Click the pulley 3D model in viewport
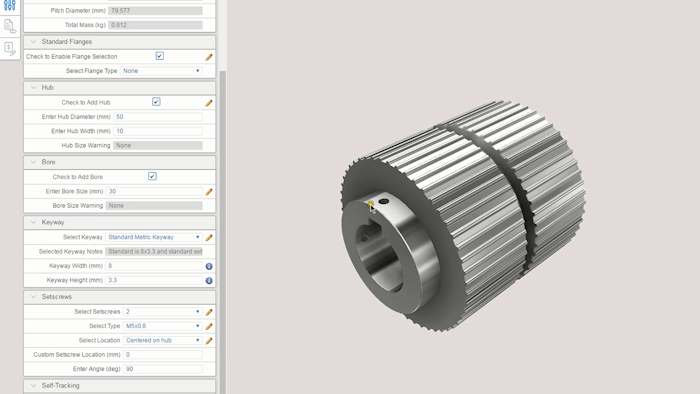700x394 pixels. tap(462, 217)
